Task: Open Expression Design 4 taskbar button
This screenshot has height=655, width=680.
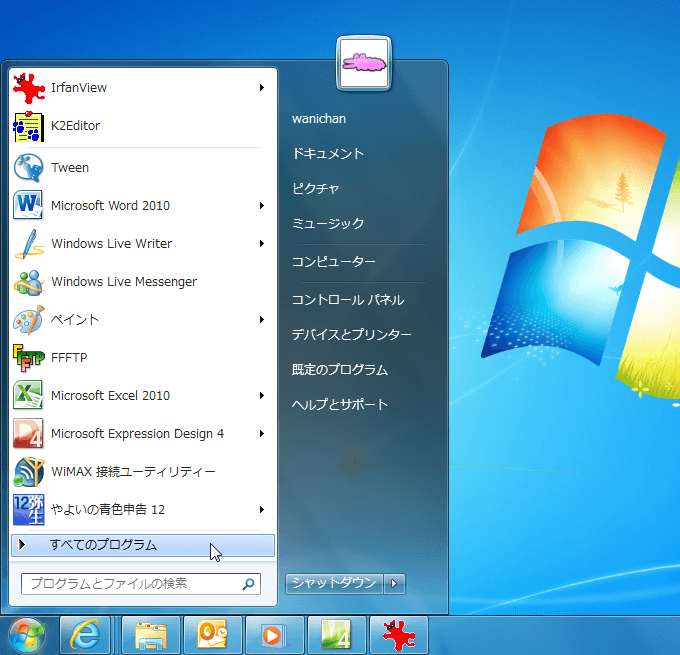Action: tap(337, 635)
